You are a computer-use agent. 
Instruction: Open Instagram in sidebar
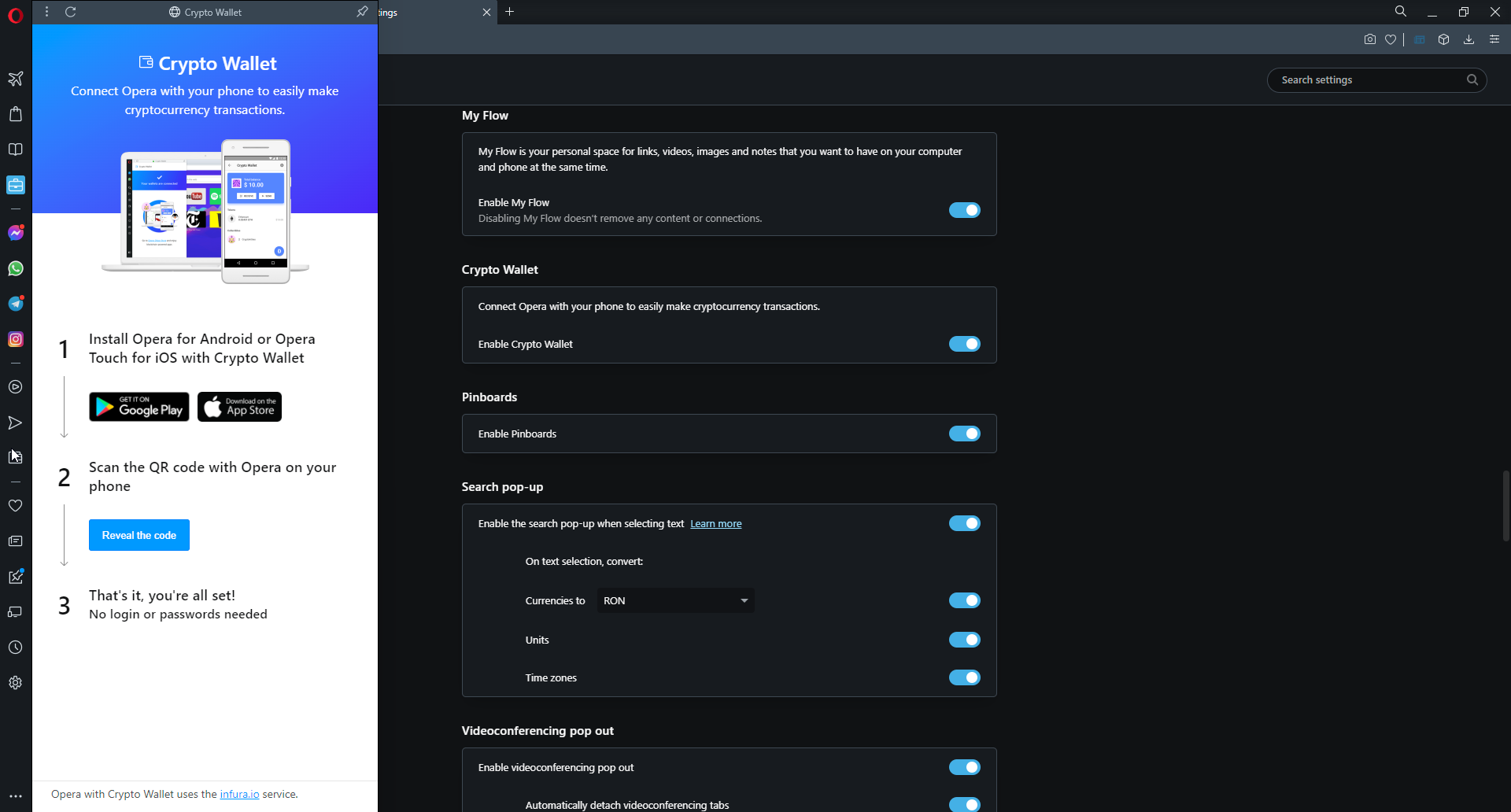[x=16, y=339]
